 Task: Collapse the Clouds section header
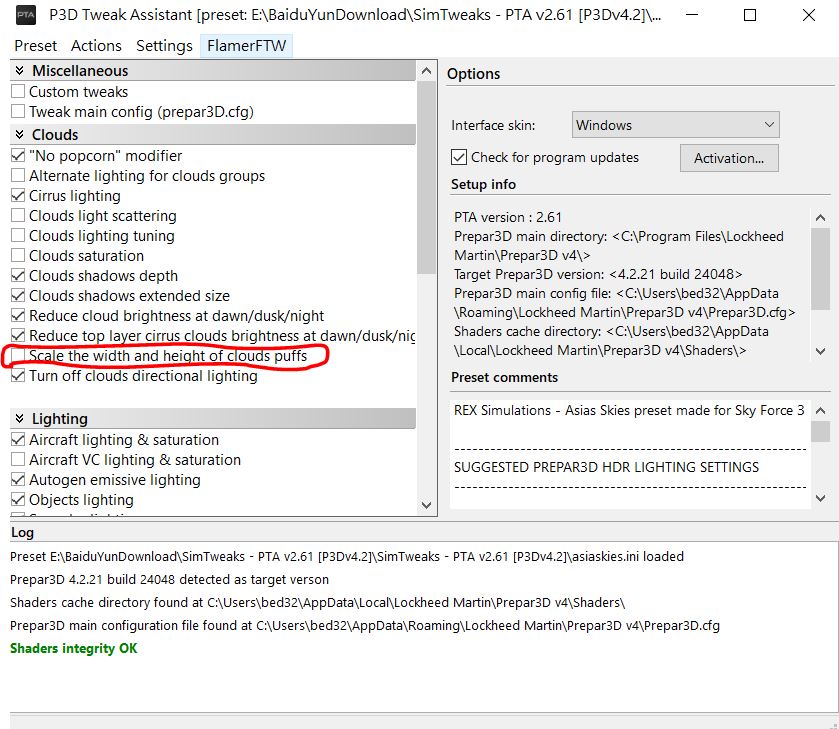(x=19, y=135)
